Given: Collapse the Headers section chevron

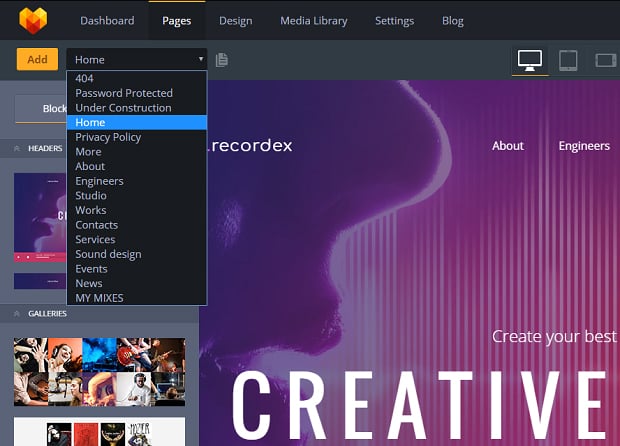Looking at the screenshot, I should pyautogui.click(x=17, y=149).
